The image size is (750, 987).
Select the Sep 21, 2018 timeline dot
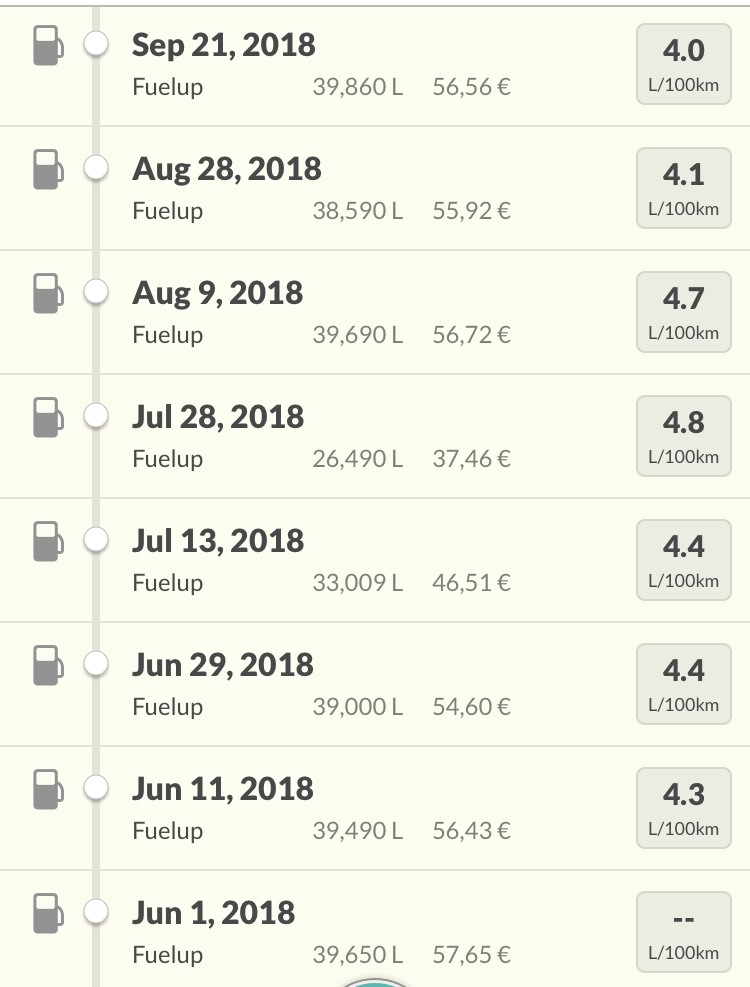96,45
